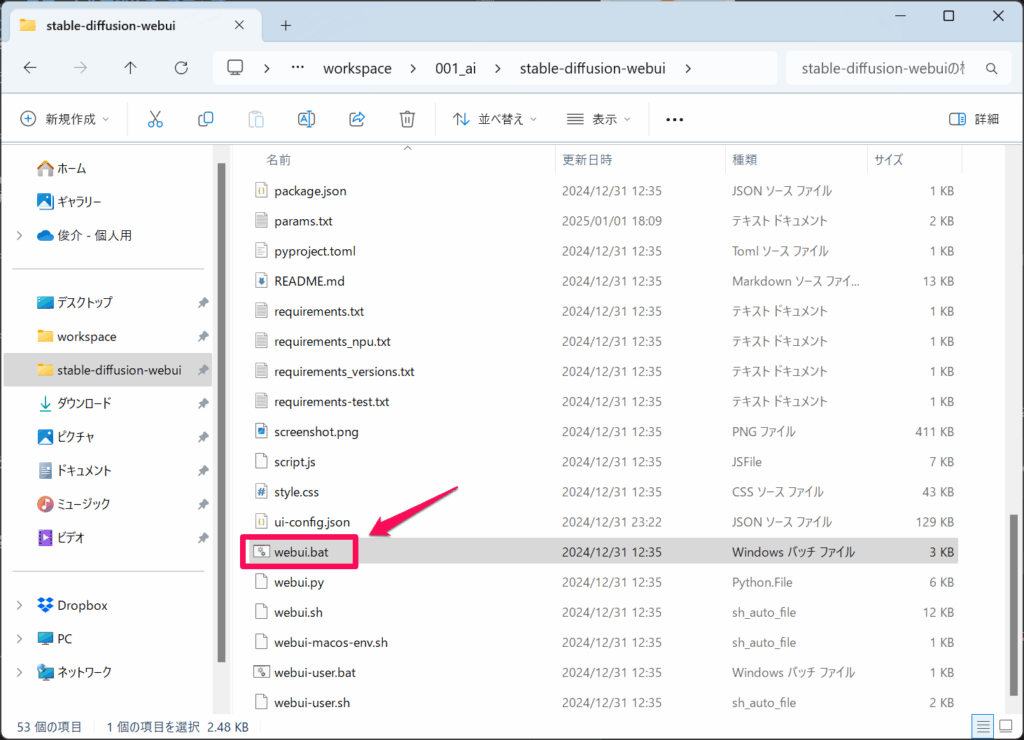Click the ビデオ video icon in sidebar

(45, 538)
